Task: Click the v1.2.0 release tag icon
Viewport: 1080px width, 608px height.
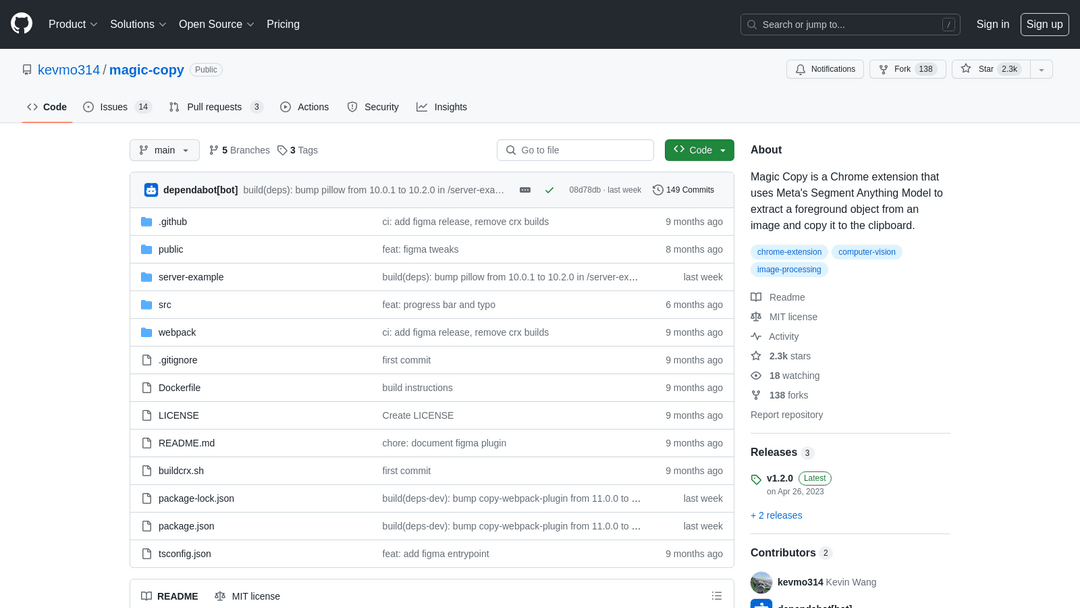Action: 756,479
